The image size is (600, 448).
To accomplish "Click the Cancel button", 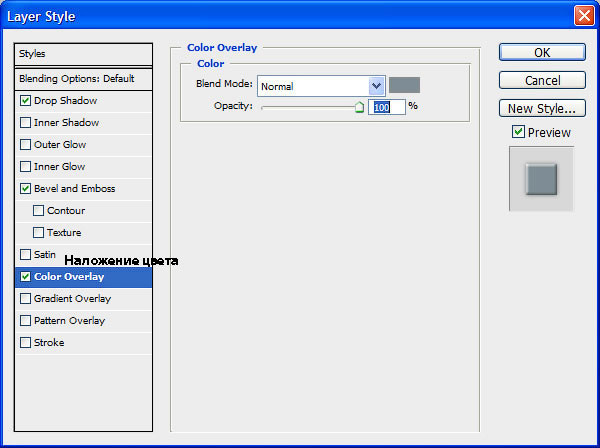I will click(542, 80).
